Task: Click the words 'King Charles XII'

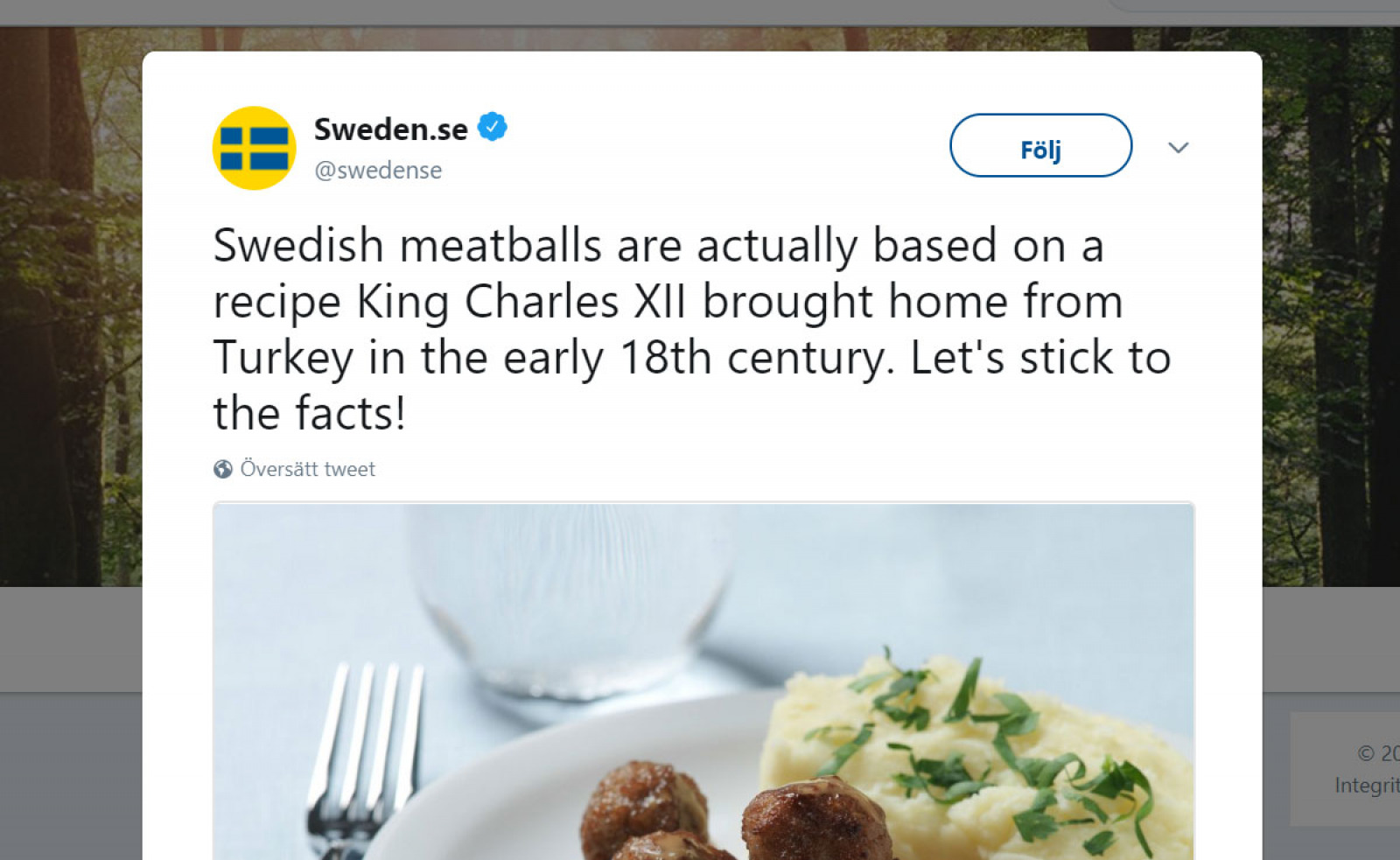Action: coord(521,301)
